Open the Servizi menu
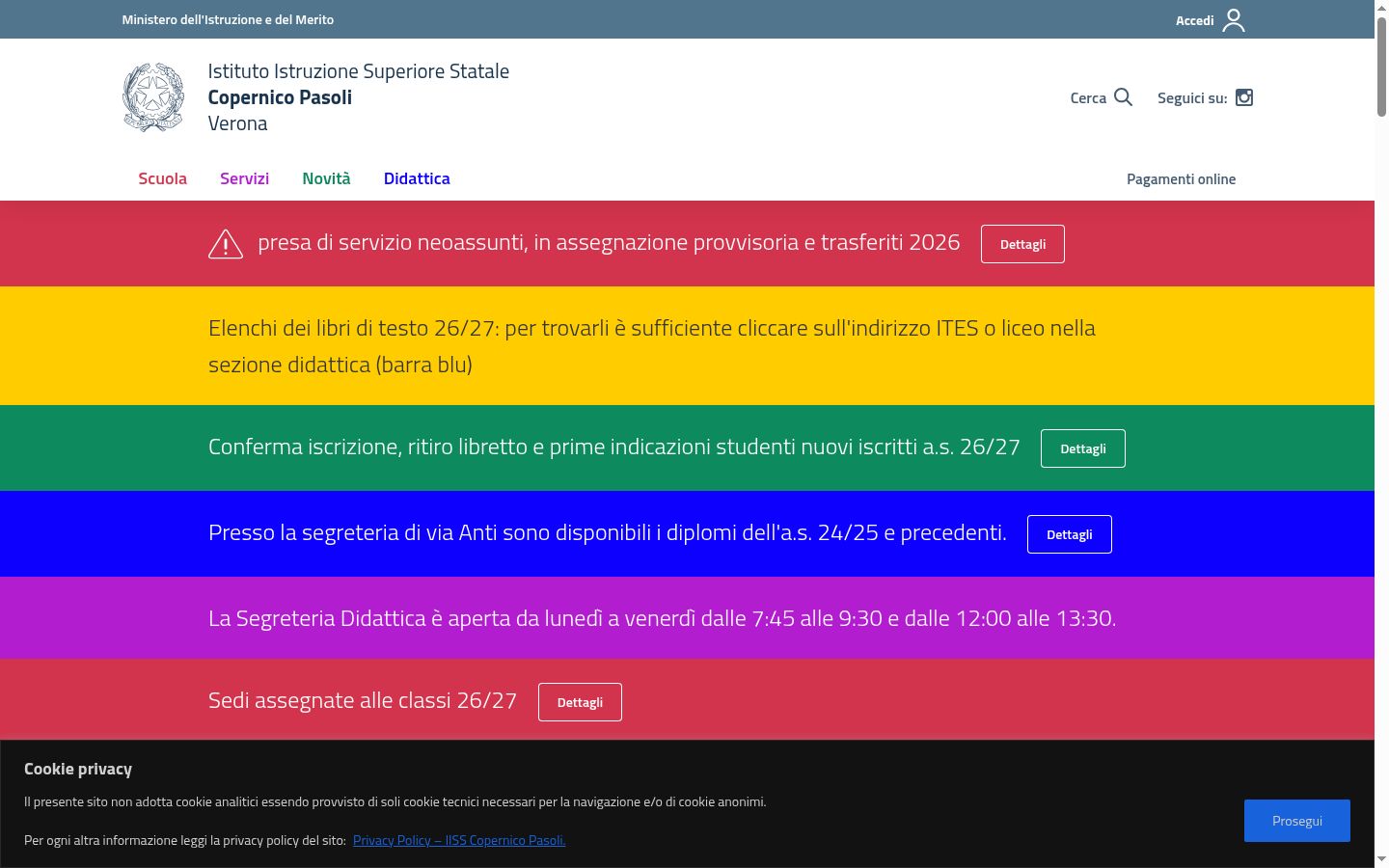This screenshot has width=1389, height=868. pyautogui.click(x=244, y=178)
